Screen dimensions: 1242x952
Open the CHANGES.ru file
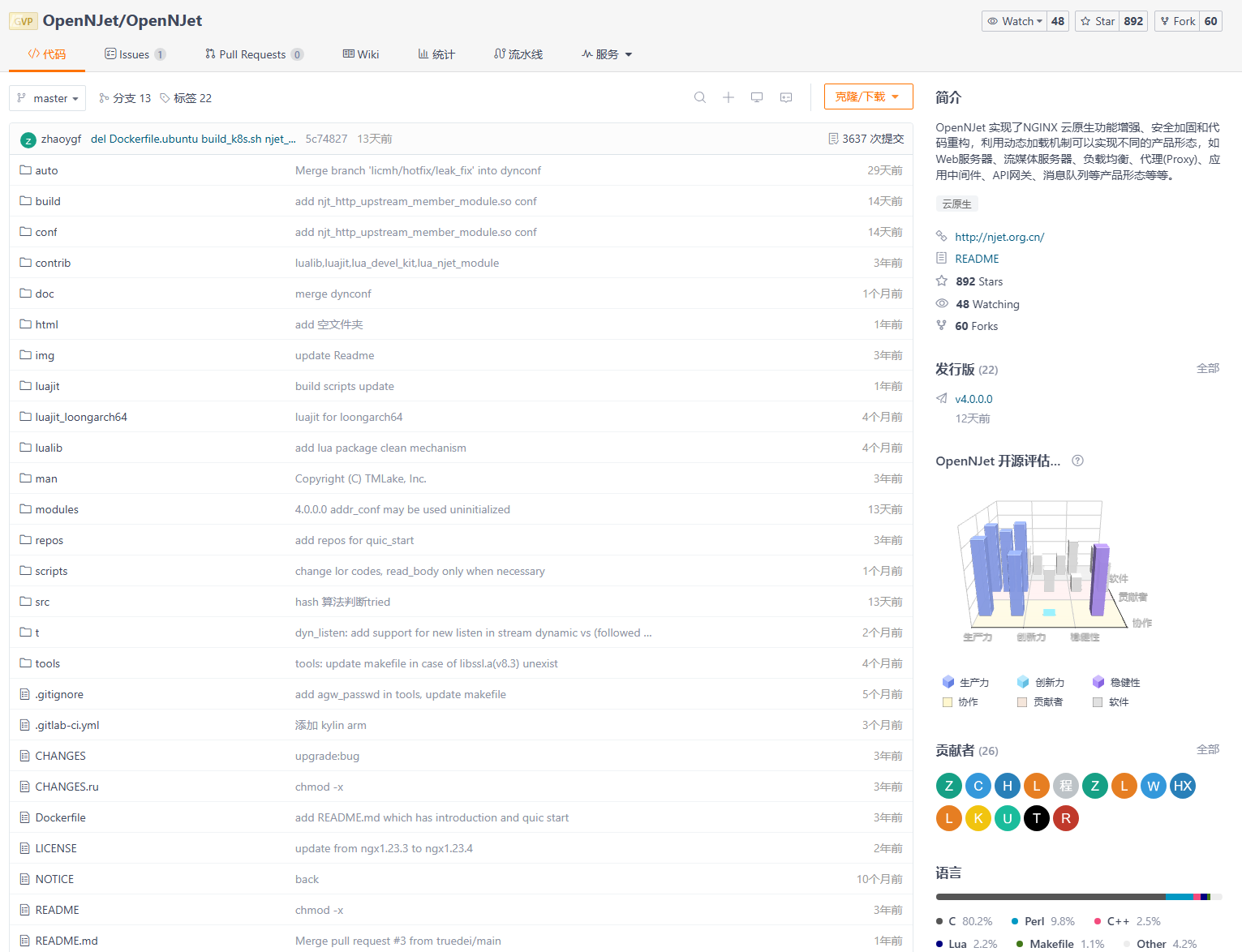[x=67, y=787]
